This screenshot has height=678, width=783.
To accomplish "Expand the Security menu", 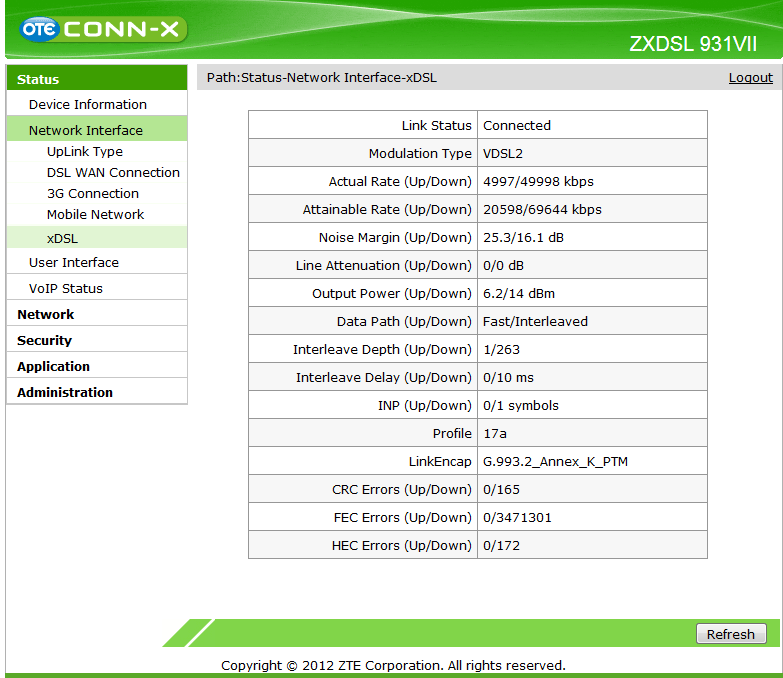I will tap(44, 340).
